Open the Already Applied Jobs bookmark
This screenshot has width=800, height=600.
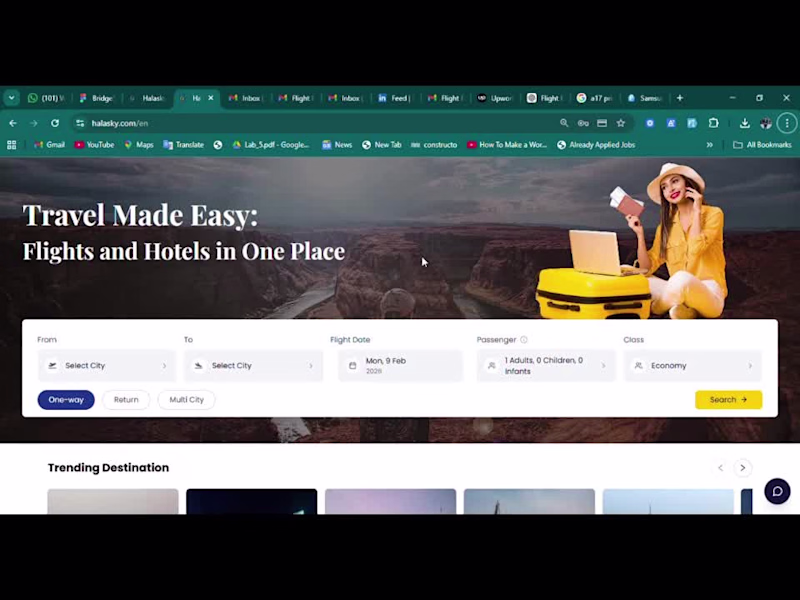(596, 145)
